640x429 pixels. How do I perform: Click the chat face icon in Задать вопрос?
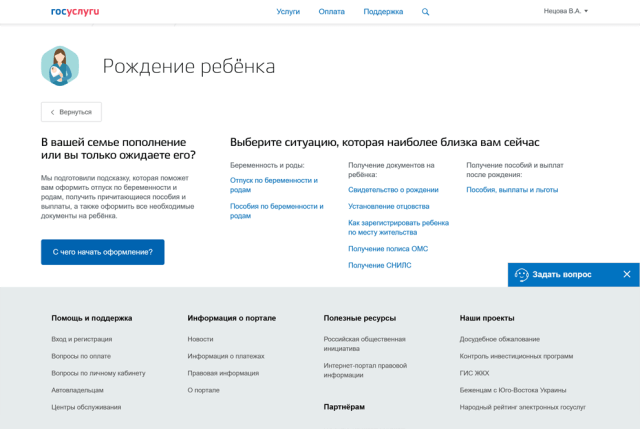click(521, 275)
